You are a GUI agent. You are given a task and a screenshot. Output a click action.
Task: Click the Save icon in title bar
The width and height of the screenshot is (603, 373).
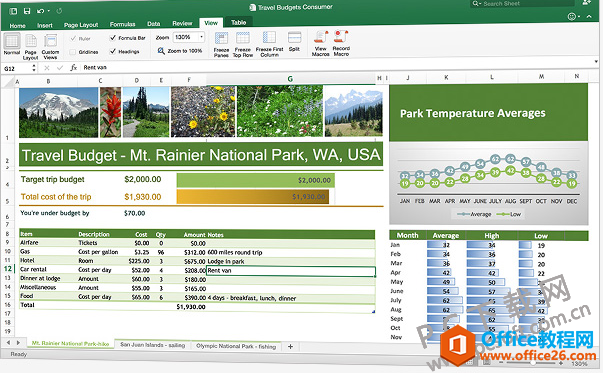click(27, 11)
